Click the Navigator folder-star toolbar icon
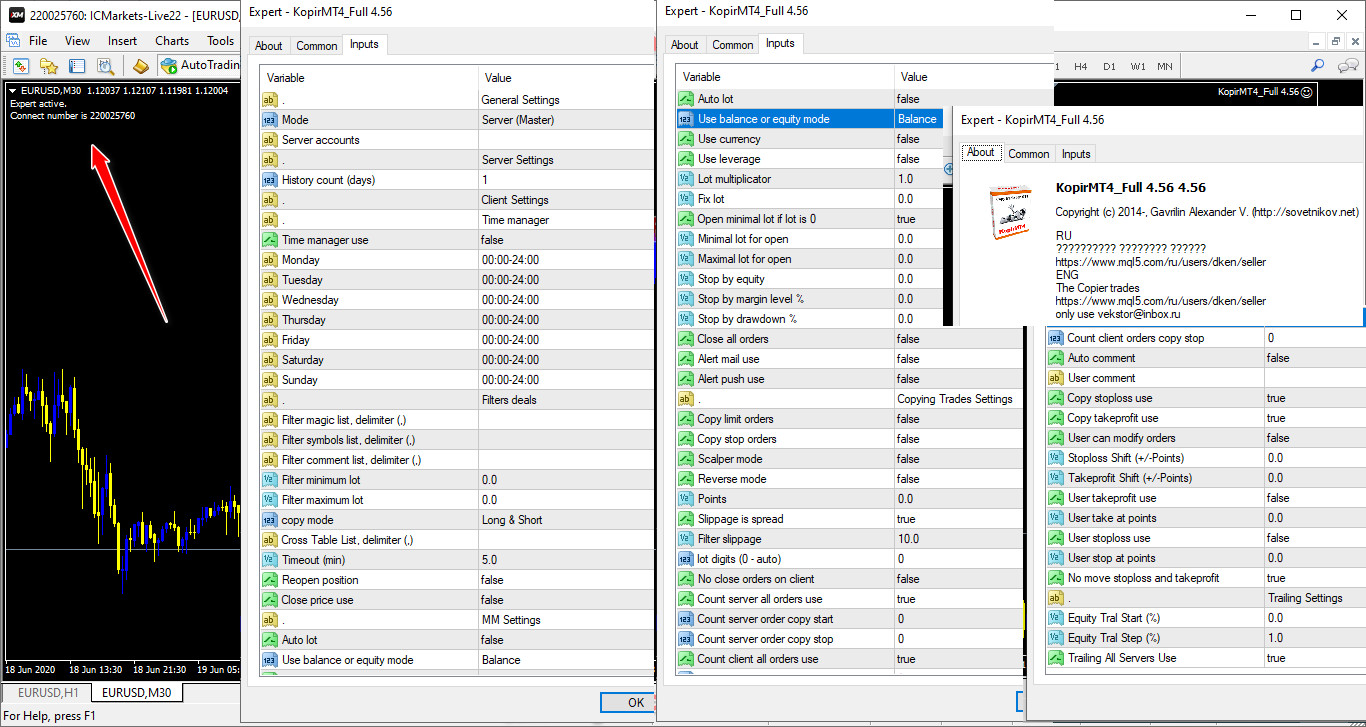Image resolution: width=1366 pixels, height=727 pixels. tap(48, 66)
